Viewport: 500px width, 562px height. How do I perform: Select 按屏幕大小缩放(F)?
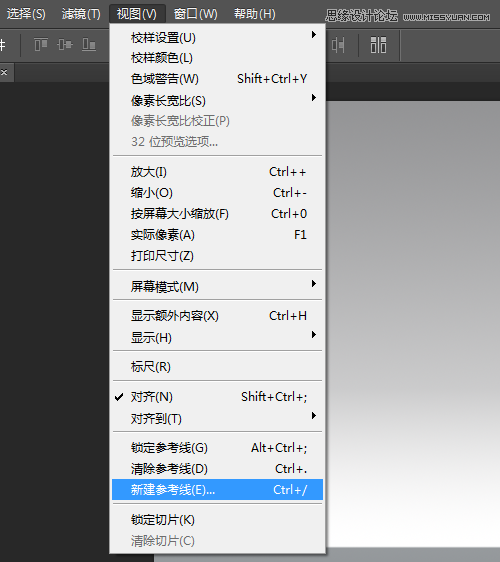point(217,214)
